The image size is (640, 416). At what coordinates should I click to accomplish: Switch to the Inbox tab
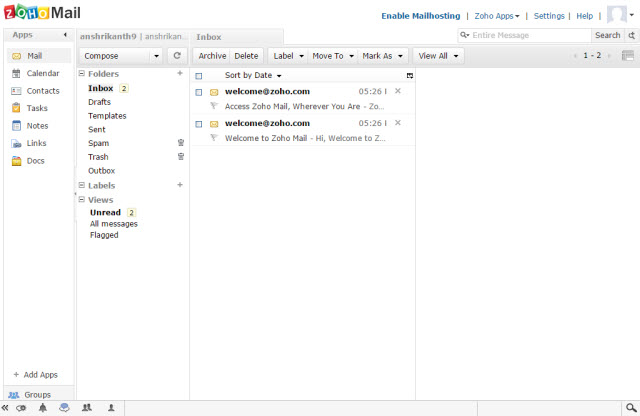click(x=238, y=37)
